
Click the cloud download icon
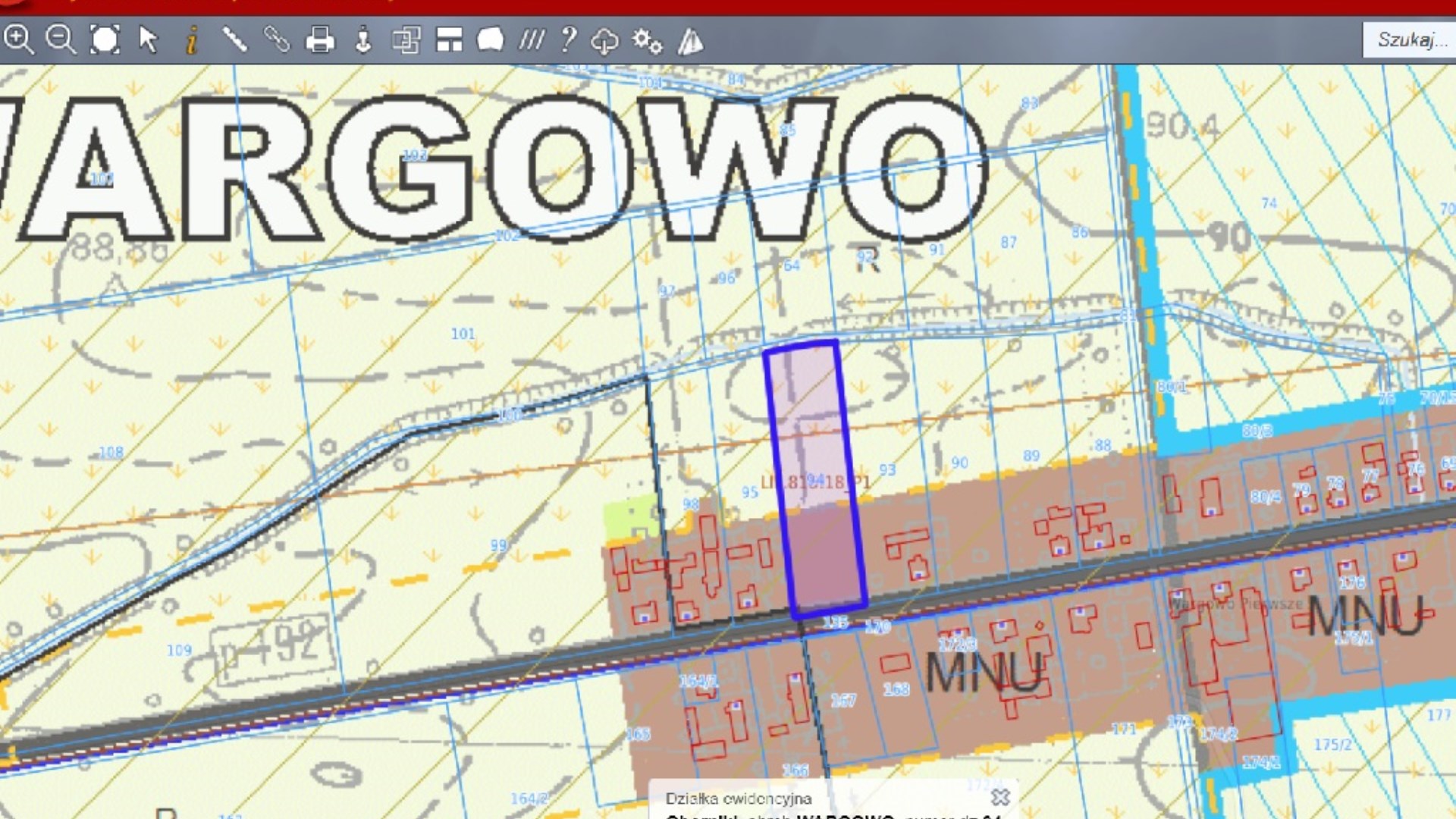604,41
